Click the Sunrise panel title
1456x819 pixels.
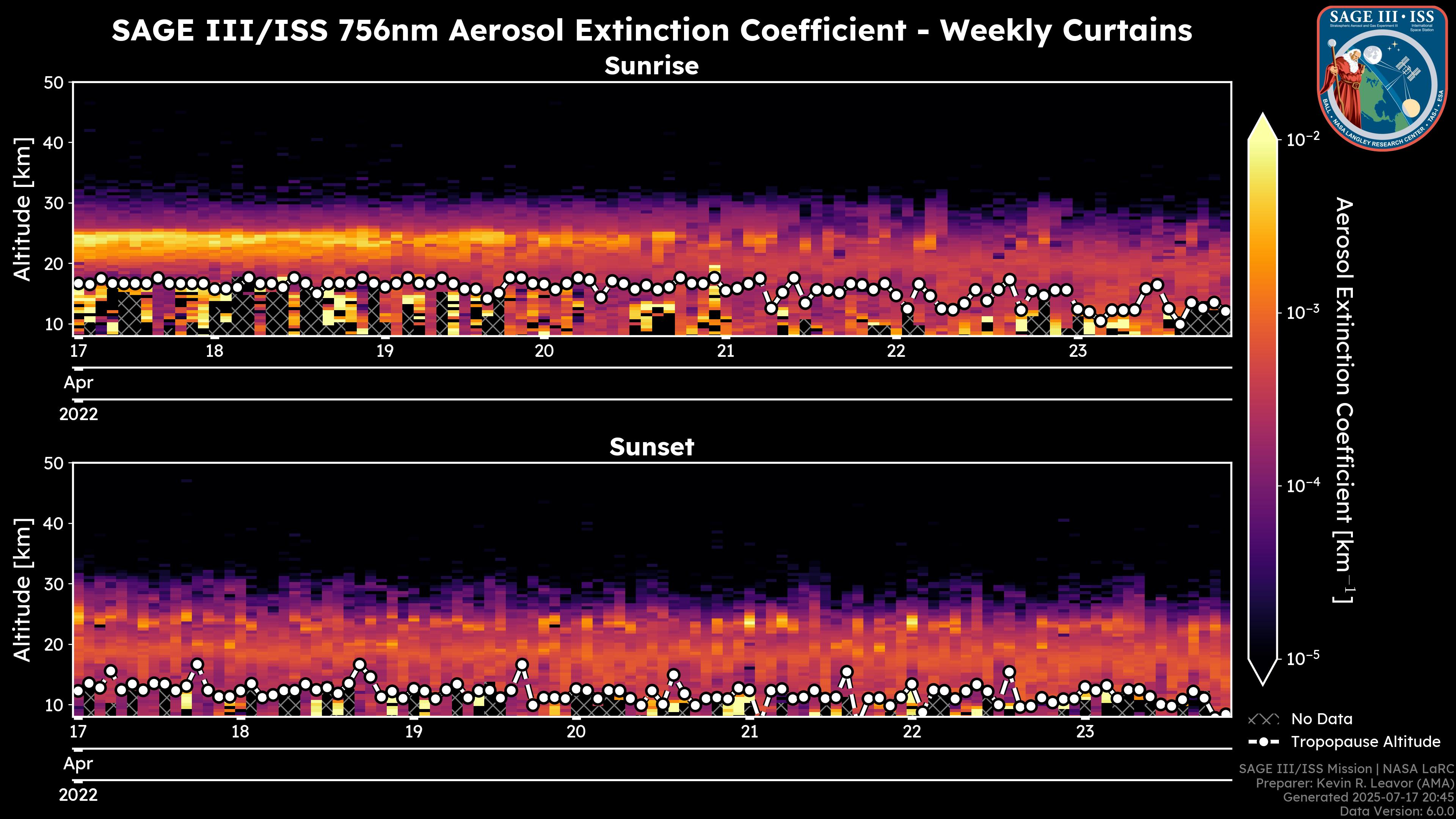coord(651,66)
